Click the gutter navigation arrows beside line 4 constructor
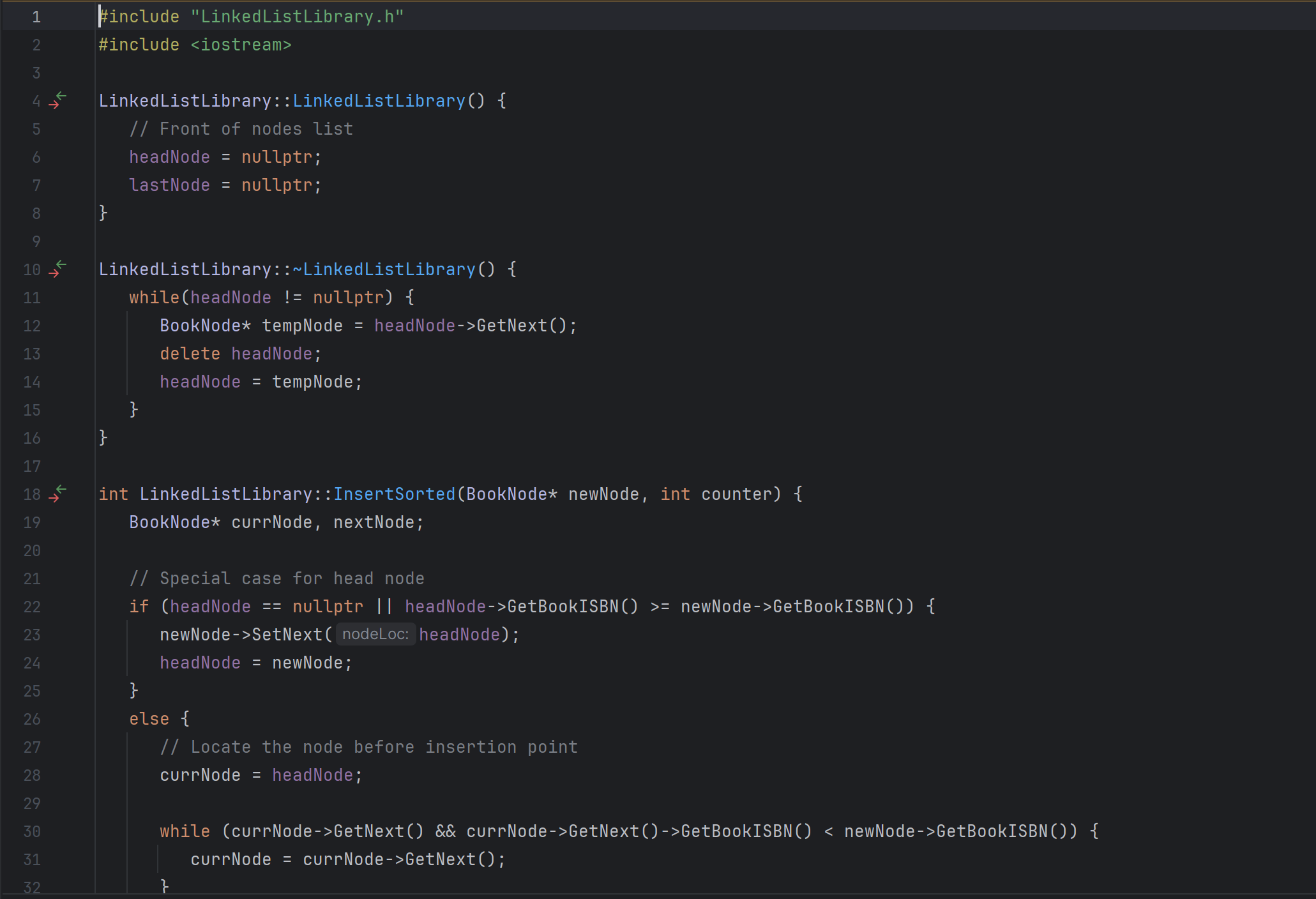 tap(57, 100)
